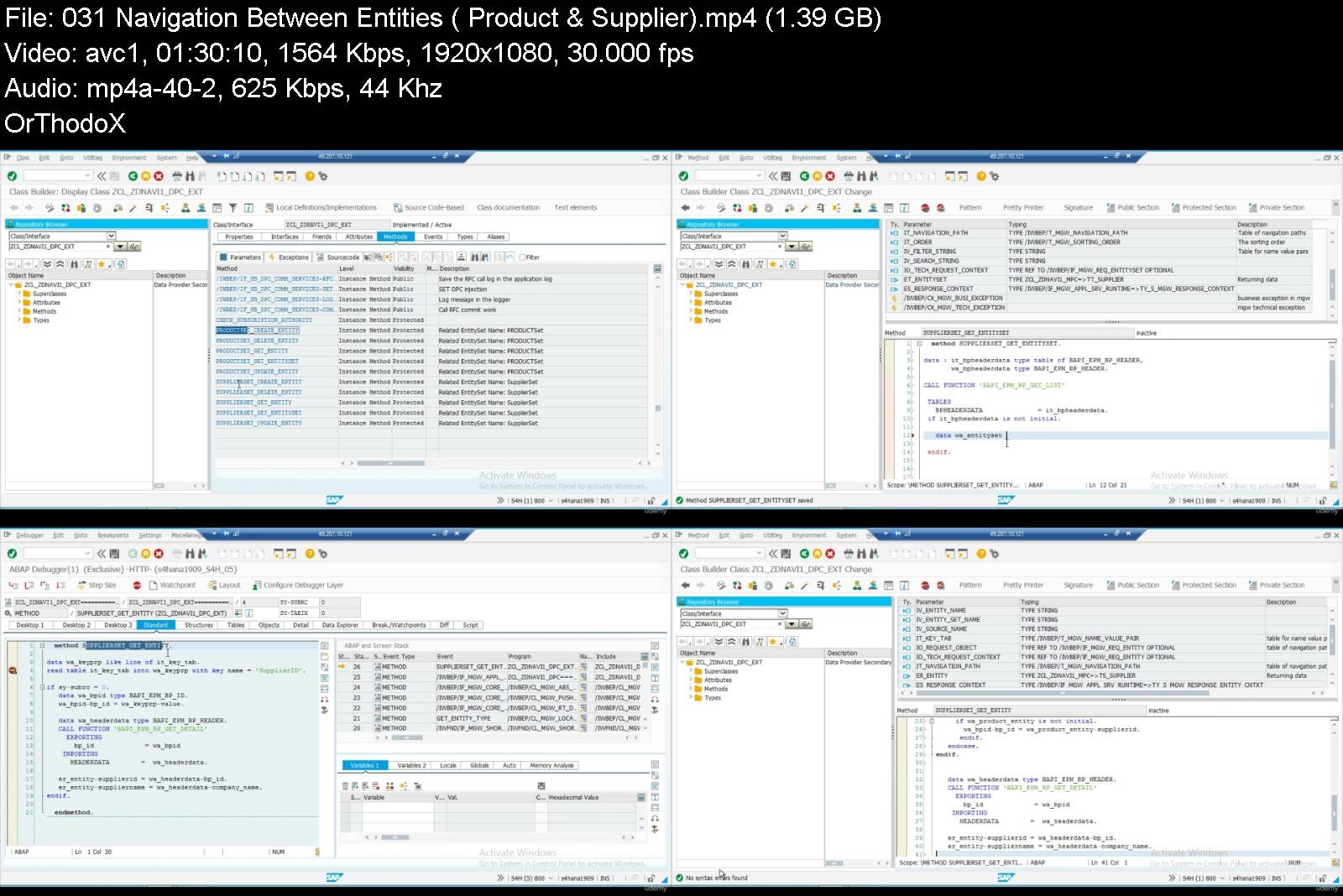Click Print icon in Display Class window
The width and height of the screenshot is (1343, 896).
[x=177, y=176]
